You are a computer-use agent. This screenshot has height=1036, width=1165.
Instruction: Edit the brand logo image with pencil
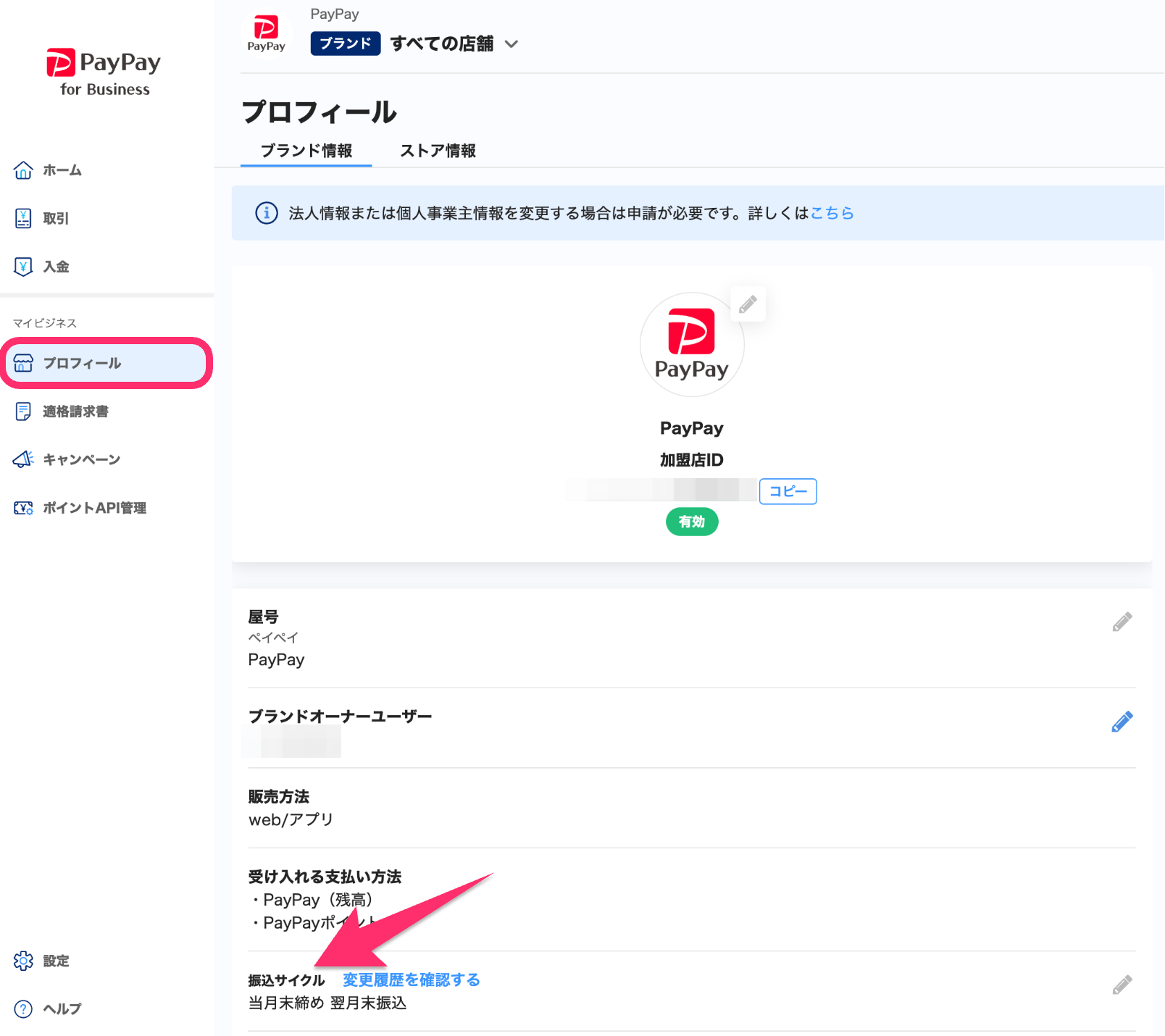point(748,304)
